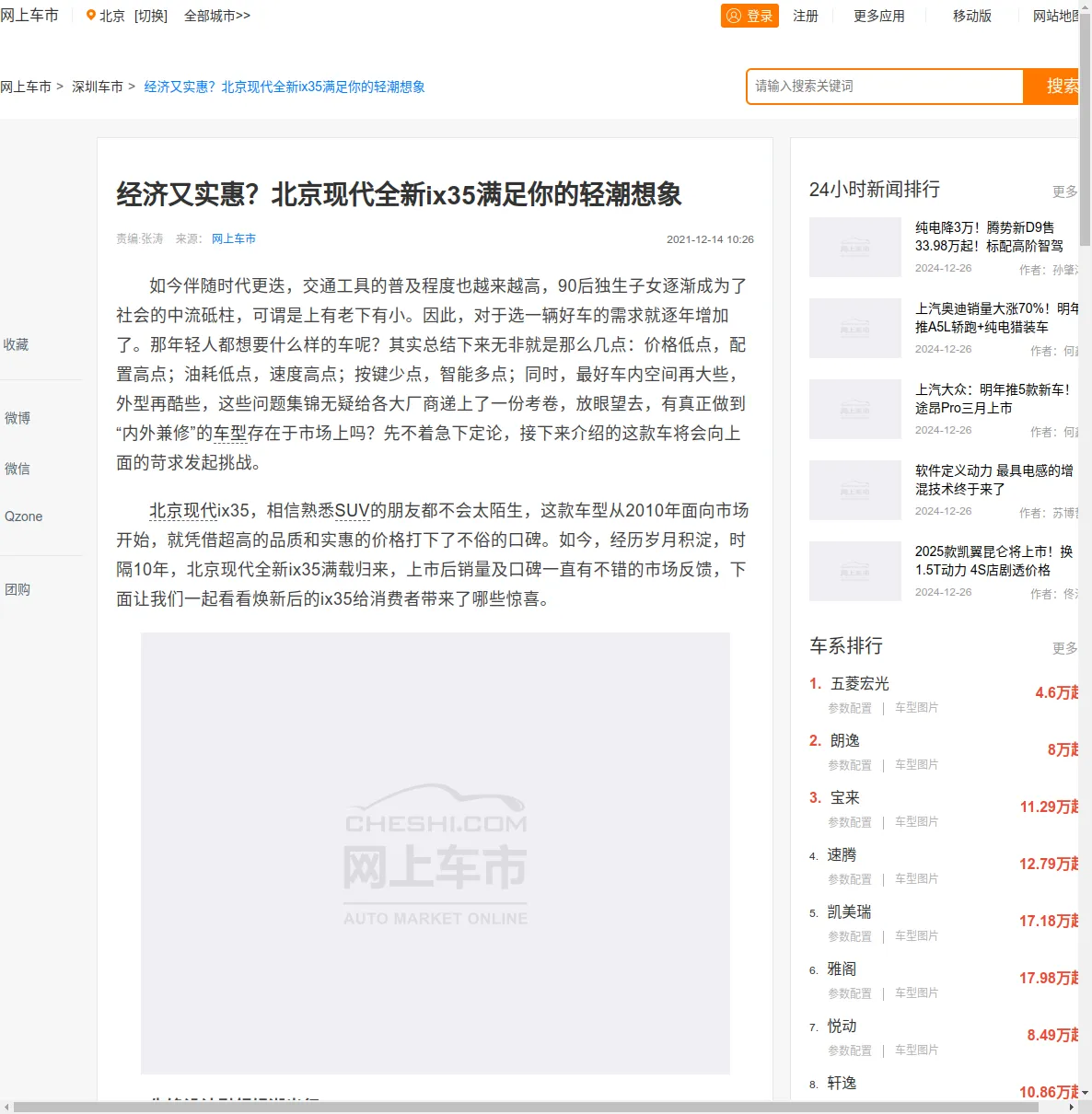Open 车型图片 for 宝来
The image size is (1092, 1114).
(x=917, y=822)
